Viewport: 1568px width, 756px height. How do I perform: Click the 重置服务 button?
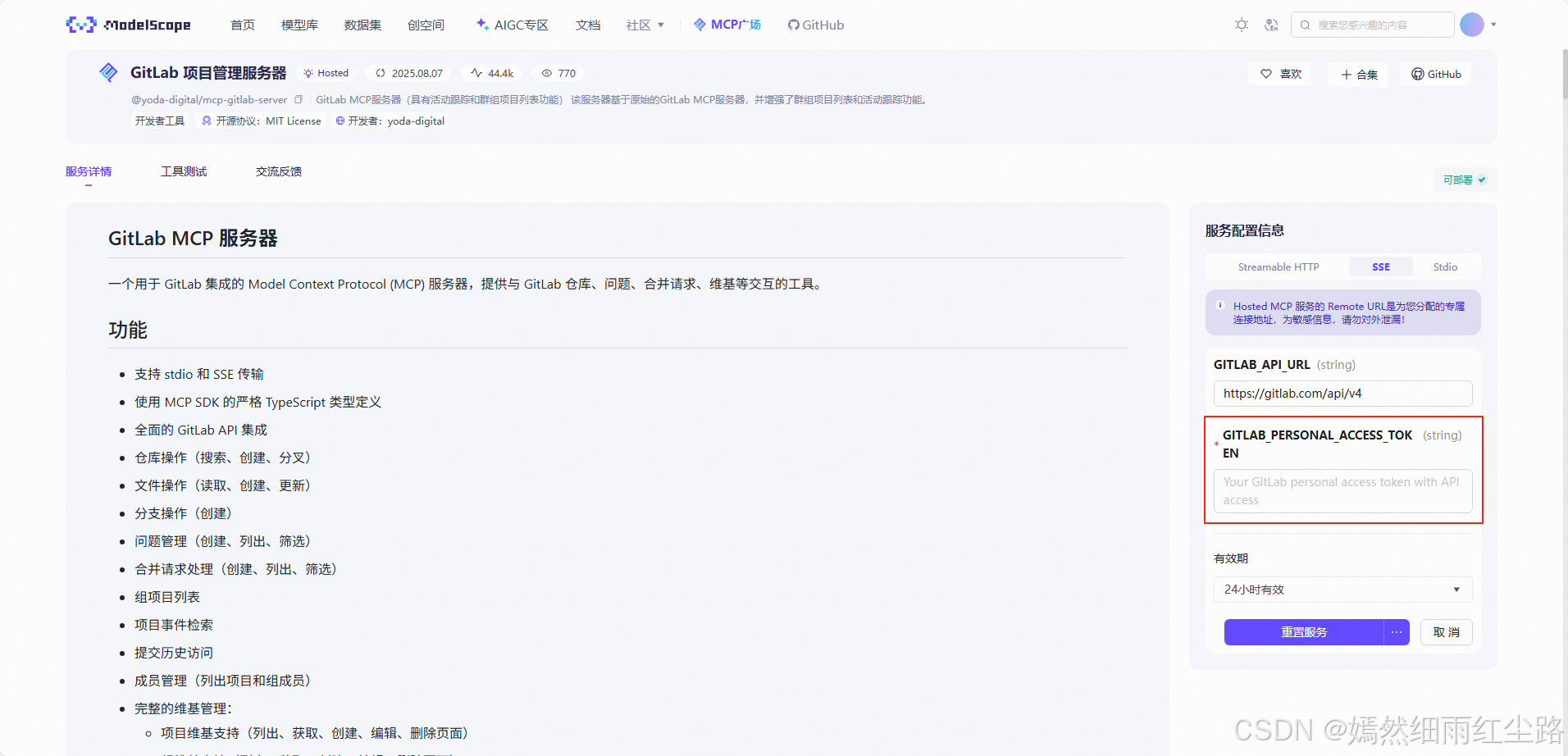(1304, 632)
